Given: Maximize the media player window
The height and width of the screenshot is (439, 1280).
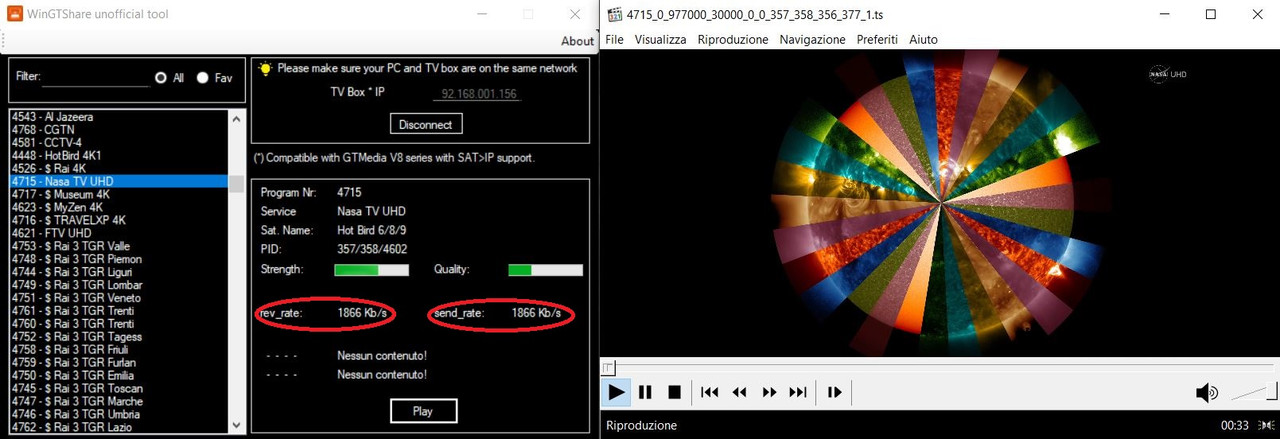Looking at the screenshot, I should coord(1211,14).
